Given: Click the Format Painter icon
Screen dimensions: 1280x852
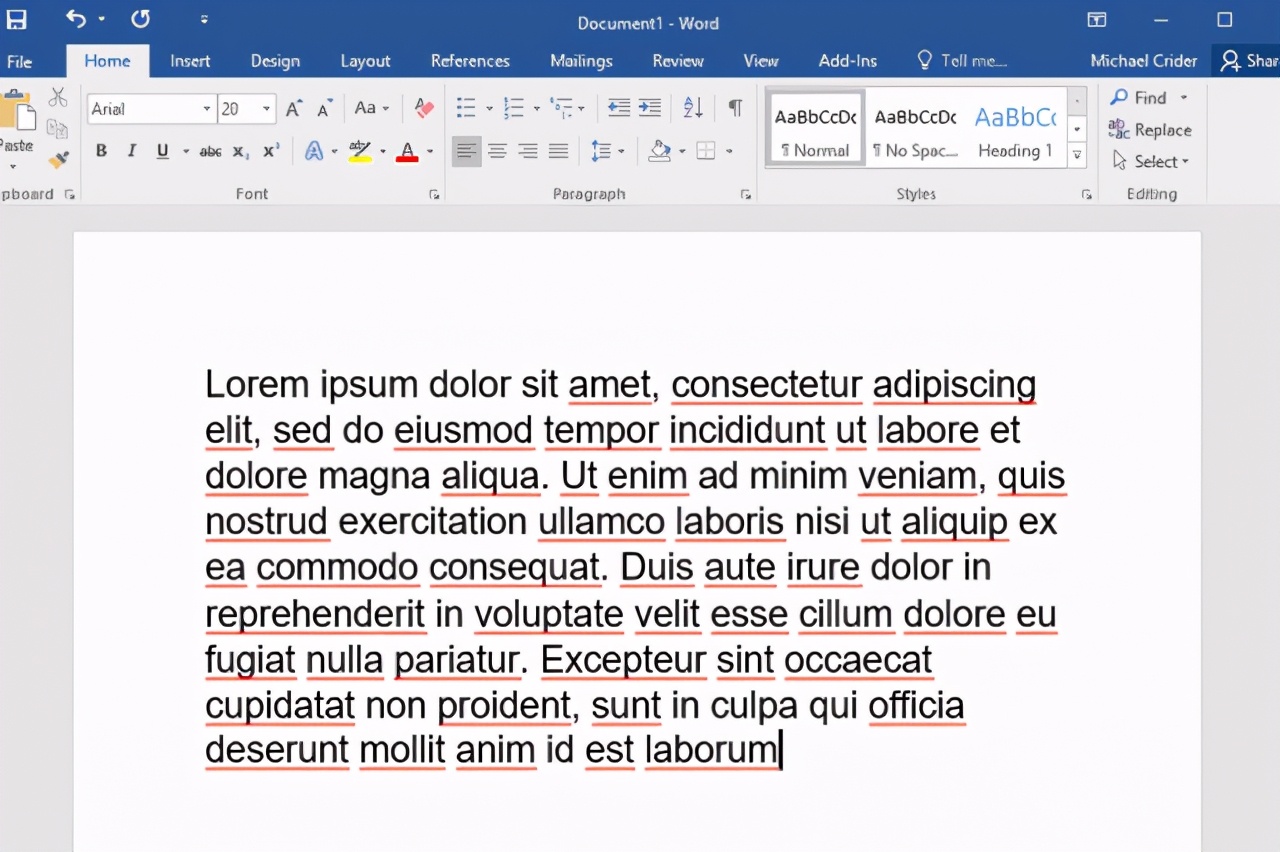Looking at the screenshot, I should click(x=58, y=160).
